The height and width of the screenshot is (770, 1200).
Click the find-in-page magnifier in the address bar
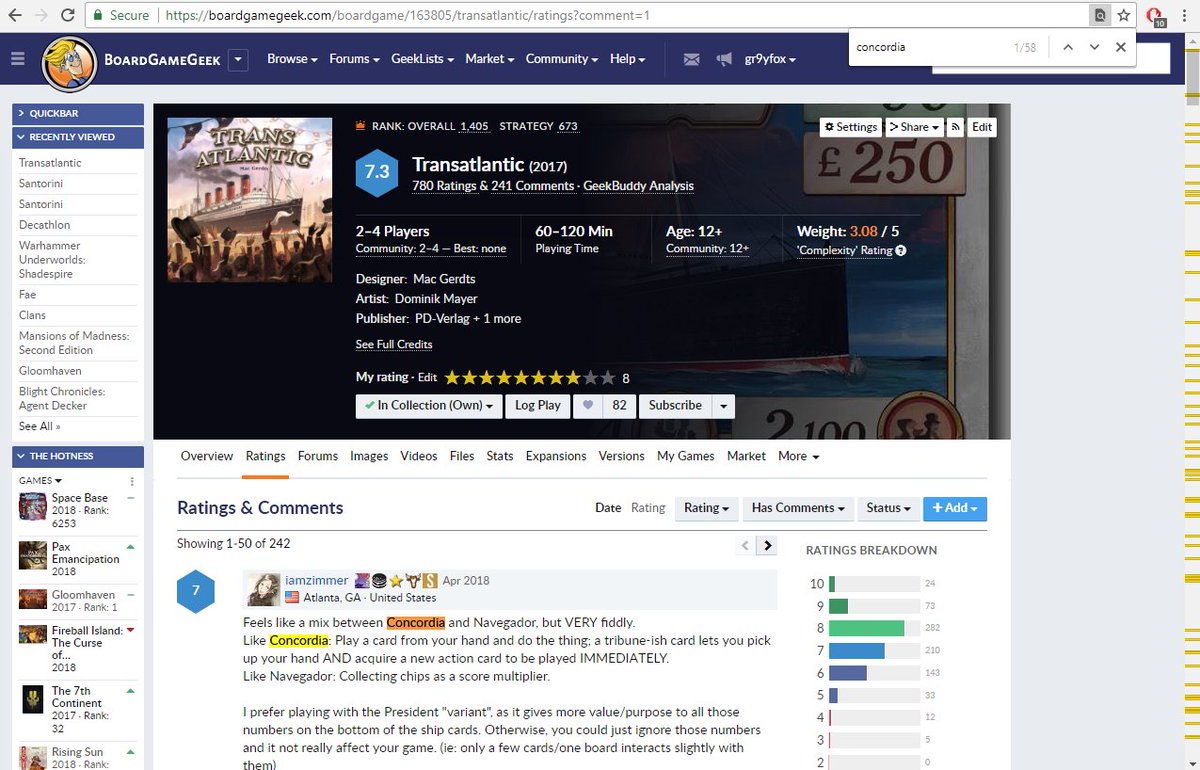tap(1099, 16)
